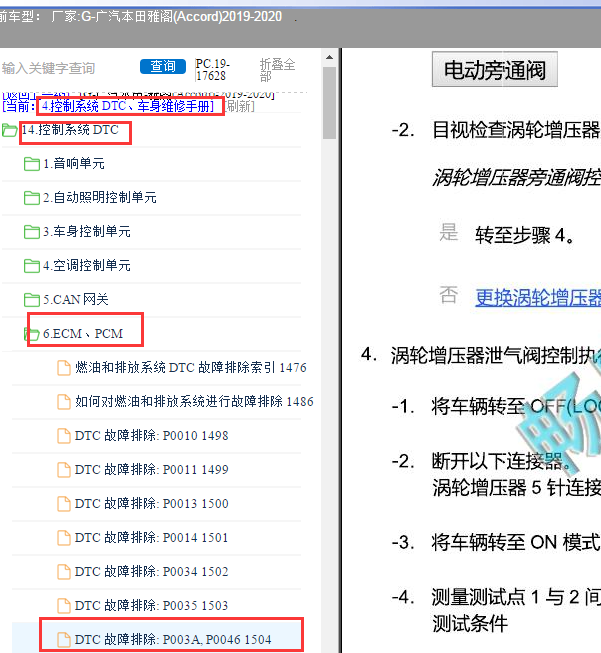601x653 pixels.
Task: Click document icon beside DTC P0011 1499
Action: [64, 470]
